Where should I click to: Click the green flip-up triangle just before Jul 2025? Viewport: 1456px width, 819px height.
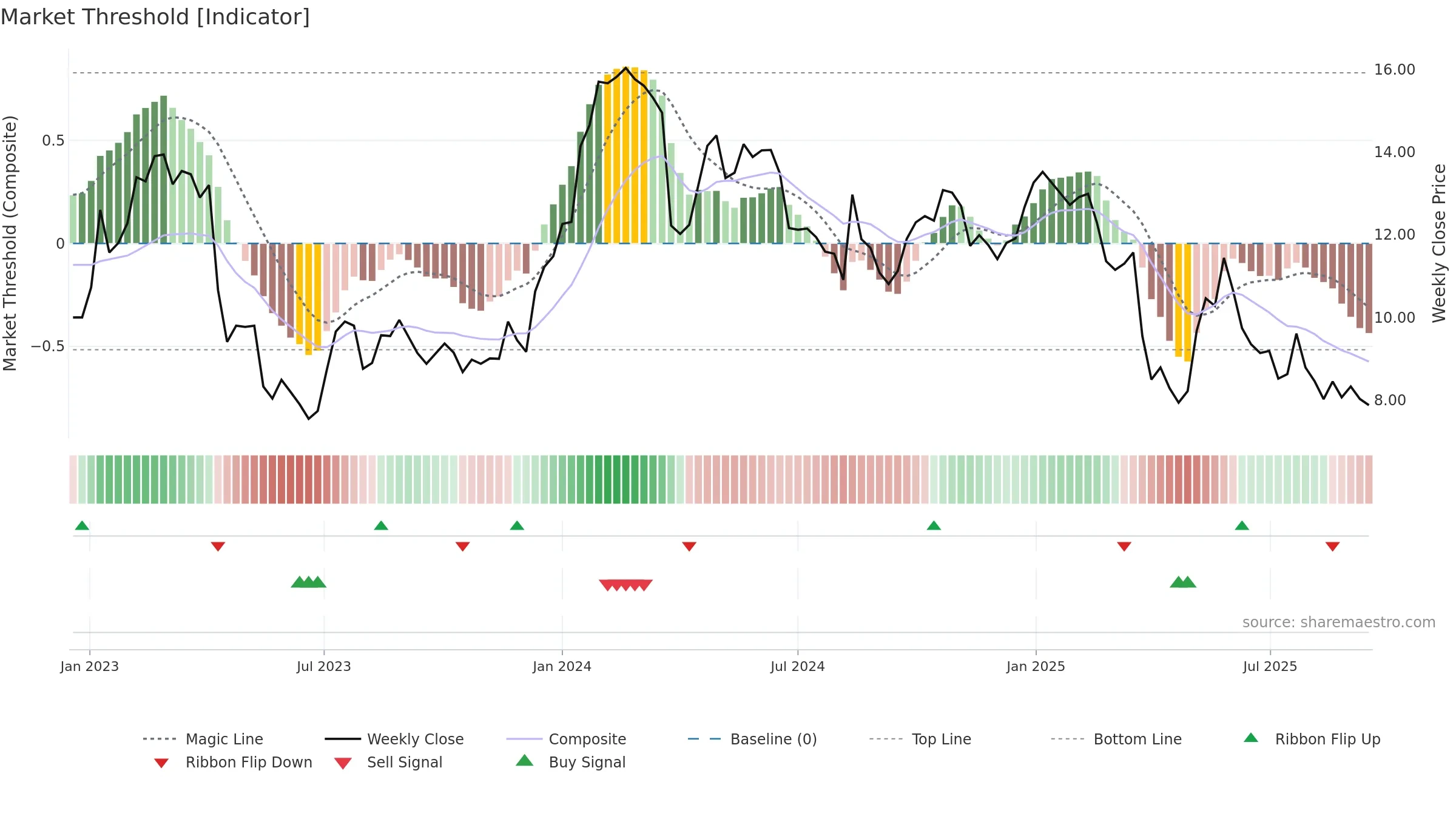[1242, 525]
